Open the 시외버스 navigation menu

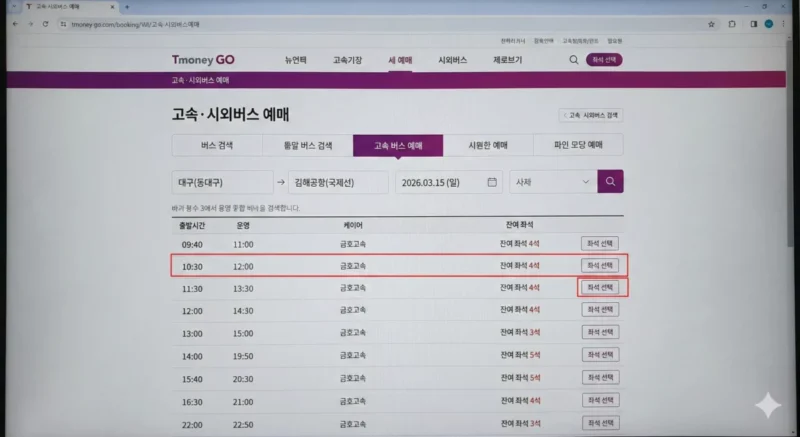pos(453,60)
